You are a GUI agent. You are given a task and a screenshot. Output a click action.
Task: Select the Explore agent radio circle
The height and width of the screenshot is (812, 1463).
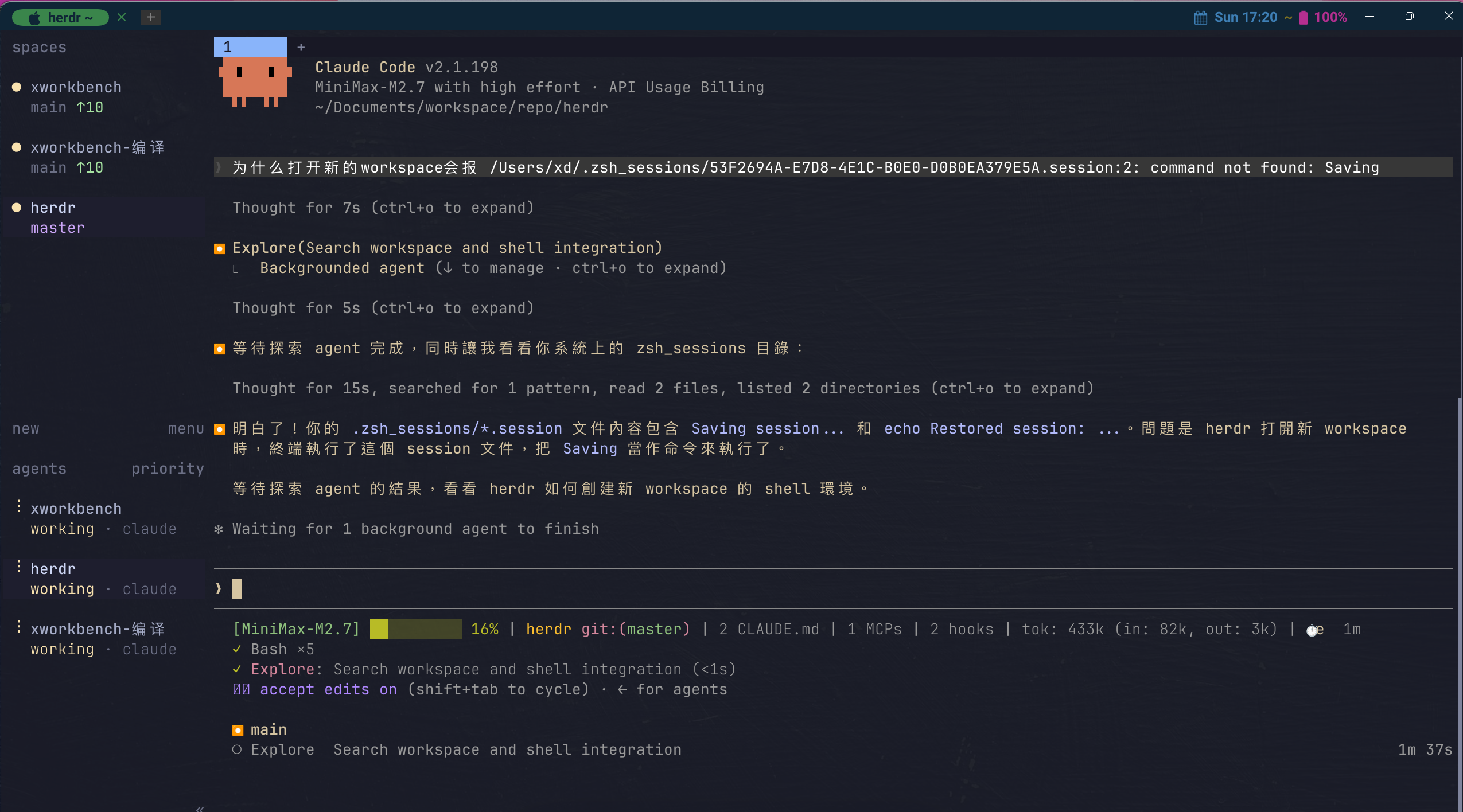(x=237, y=749)
